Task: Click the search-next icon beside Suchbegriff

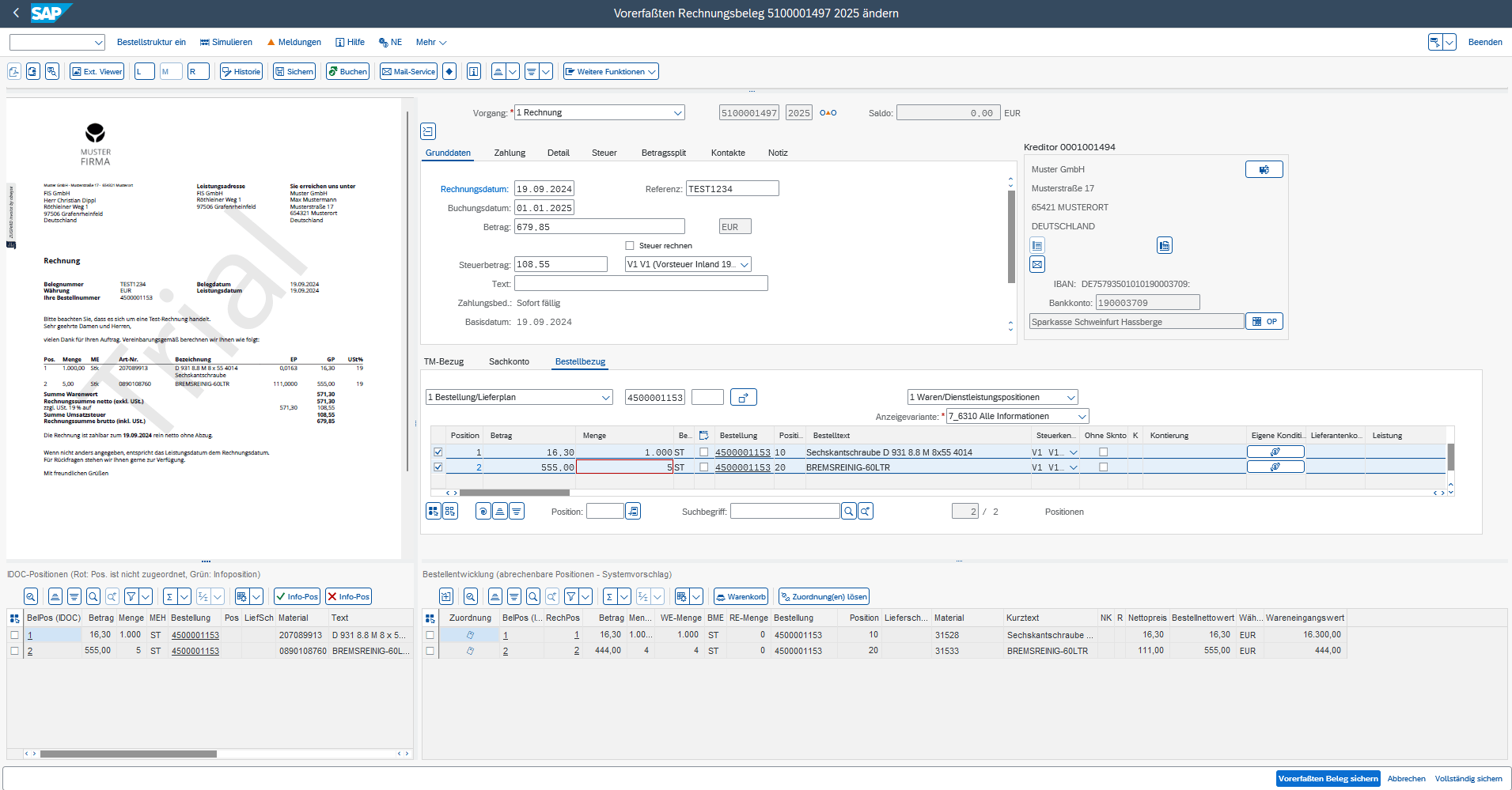Action: tap(866, 512)
